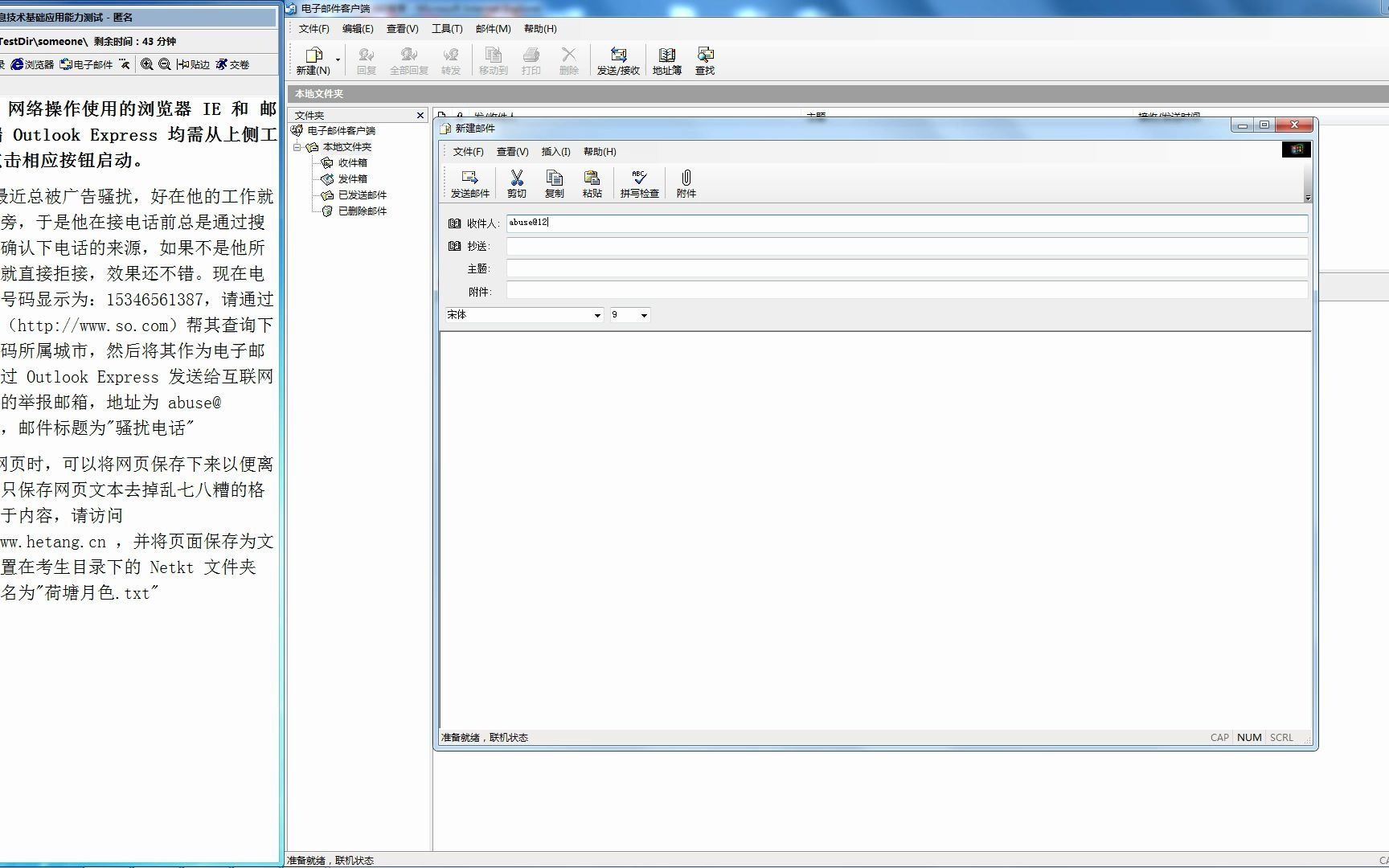Minimize the 新建邮件 window
1389x868 pixels.
(x=1243, y=125)
